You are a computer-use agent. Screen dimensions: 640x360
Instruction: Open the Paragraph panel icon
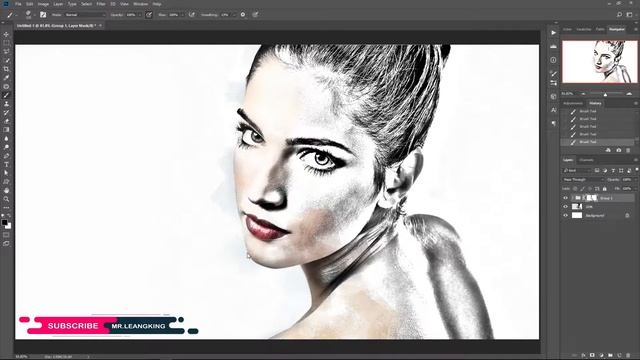[553, 123]
